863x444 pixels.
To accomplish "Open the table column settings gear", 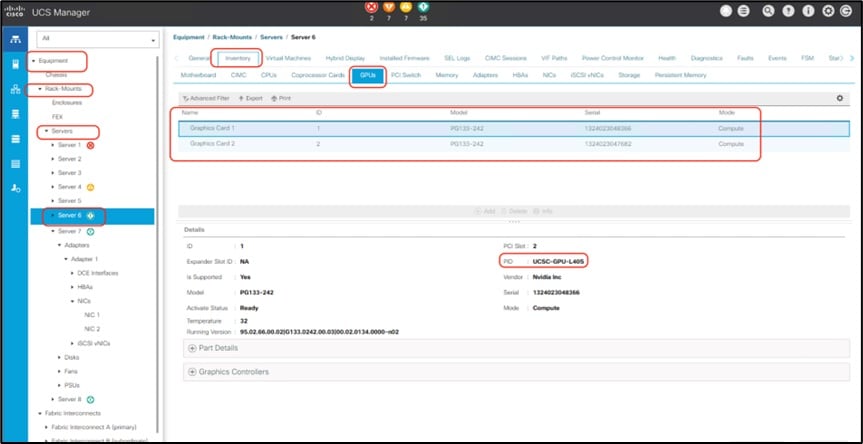I will click(839, 98).
